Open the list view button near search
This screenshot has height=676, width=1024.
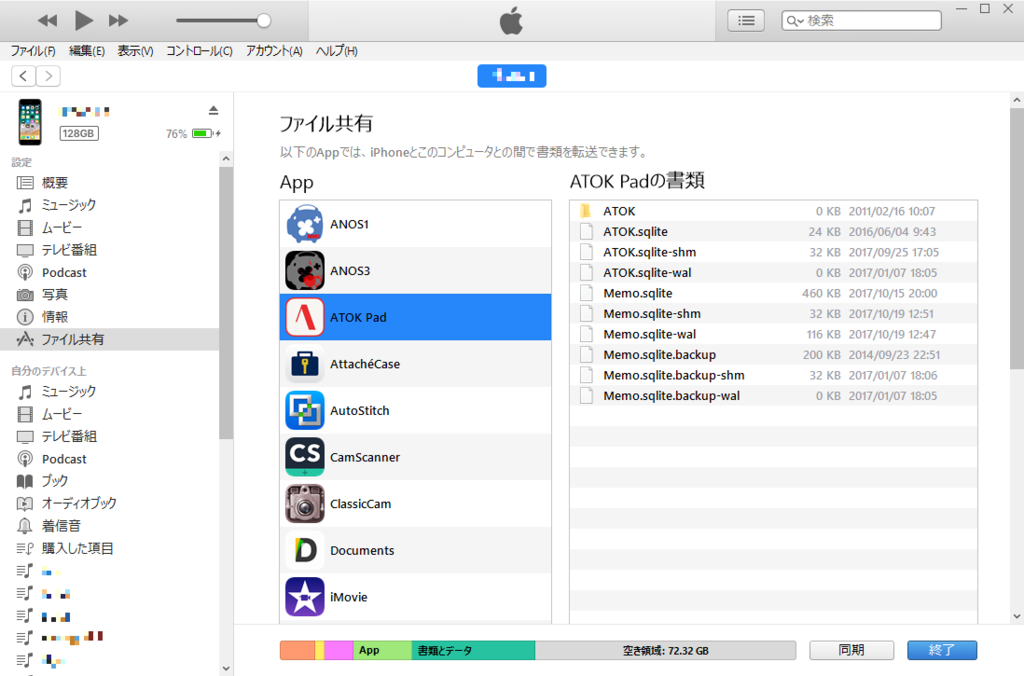[x=746, y=21]
